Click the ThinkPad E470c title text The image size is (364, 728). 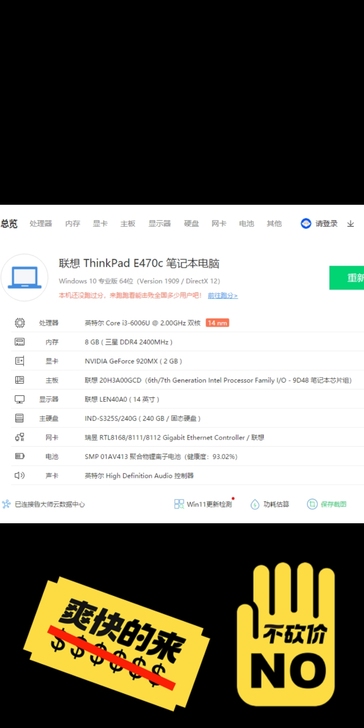[x=139, y=264]
